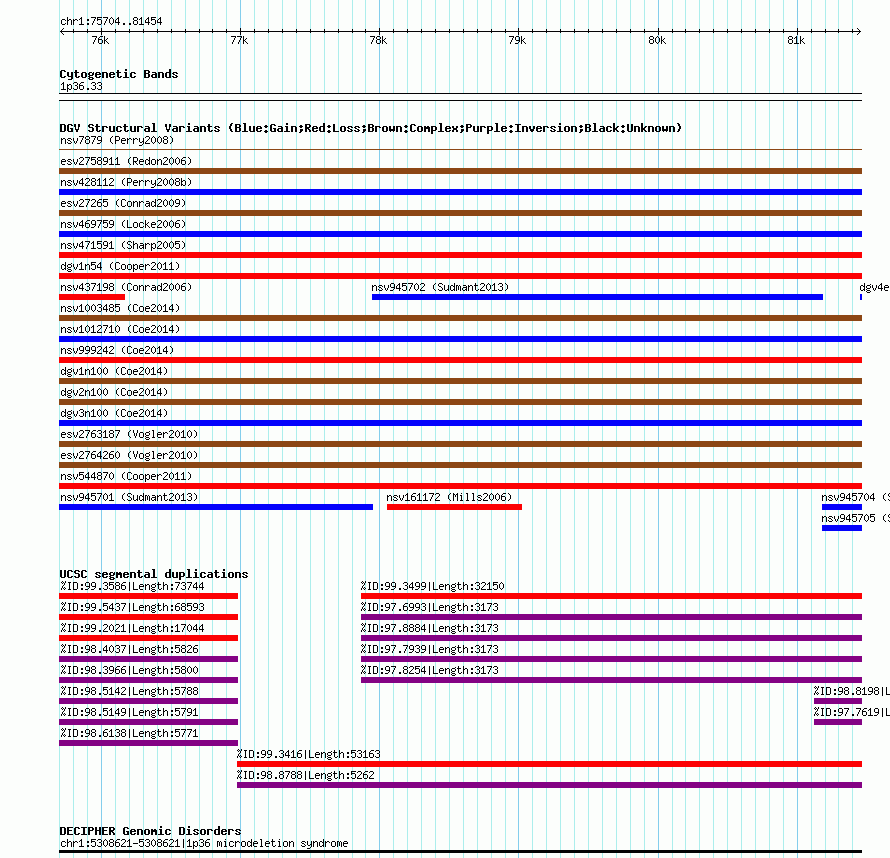Click the partial %ID:98.8198 duplication label
This screenshot has width=890, height=858.
[851, 691]
